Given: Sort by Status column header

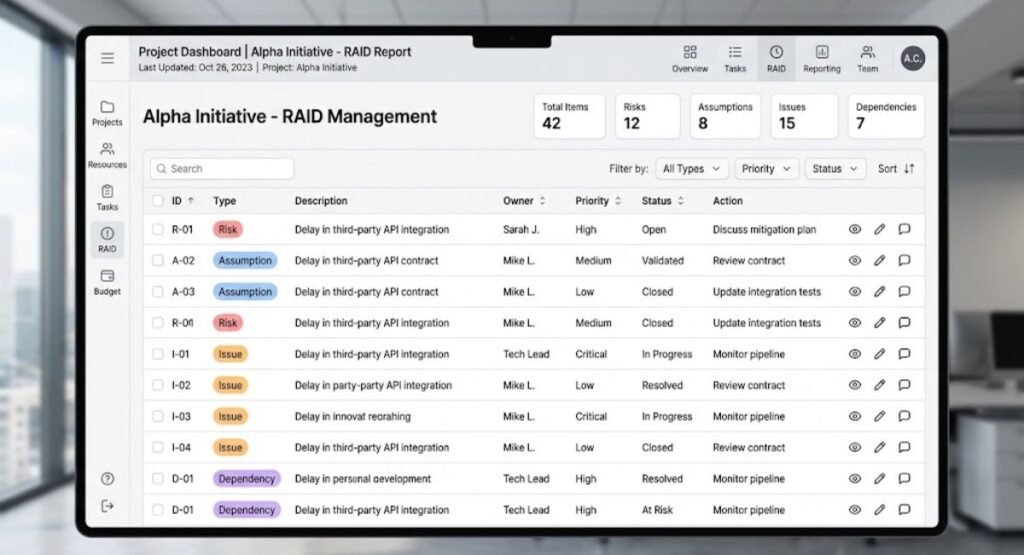Looking at the screenshot, I should tap(663, 200).
